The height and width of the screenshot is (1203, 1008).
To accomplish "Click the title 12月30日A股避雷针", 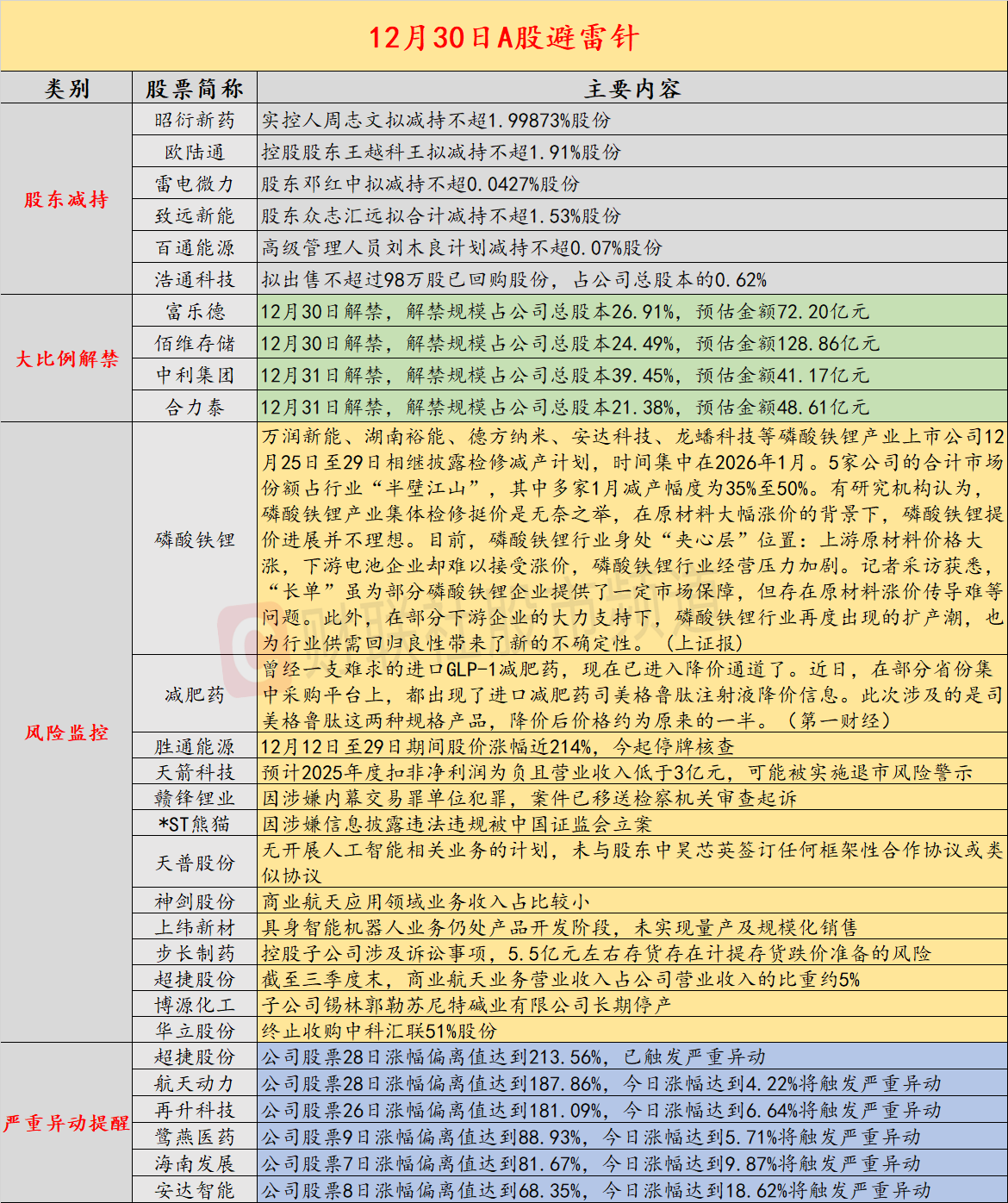I will pos(504,37).
